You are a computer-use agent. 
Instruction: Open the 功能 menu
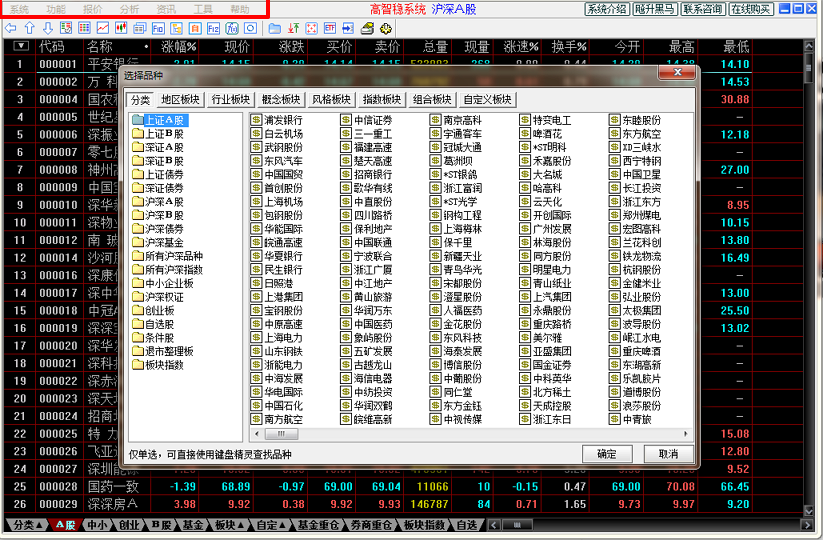click(x=56, y=9)
